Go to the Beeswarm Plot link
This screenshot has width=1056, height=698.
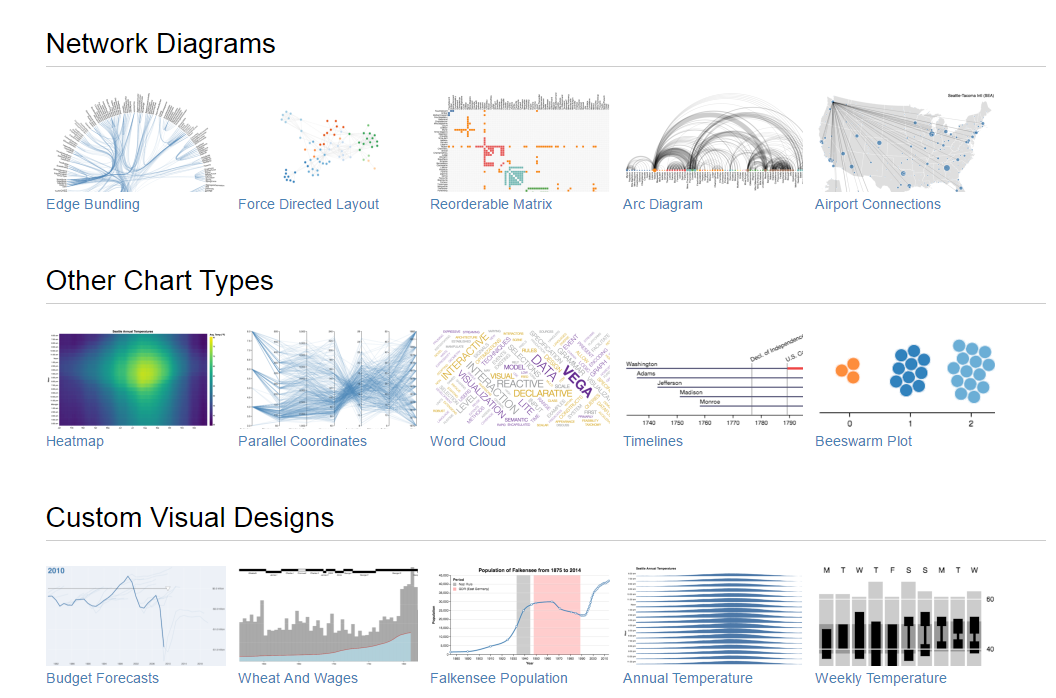pyautogui.click(x=863, y=441)
